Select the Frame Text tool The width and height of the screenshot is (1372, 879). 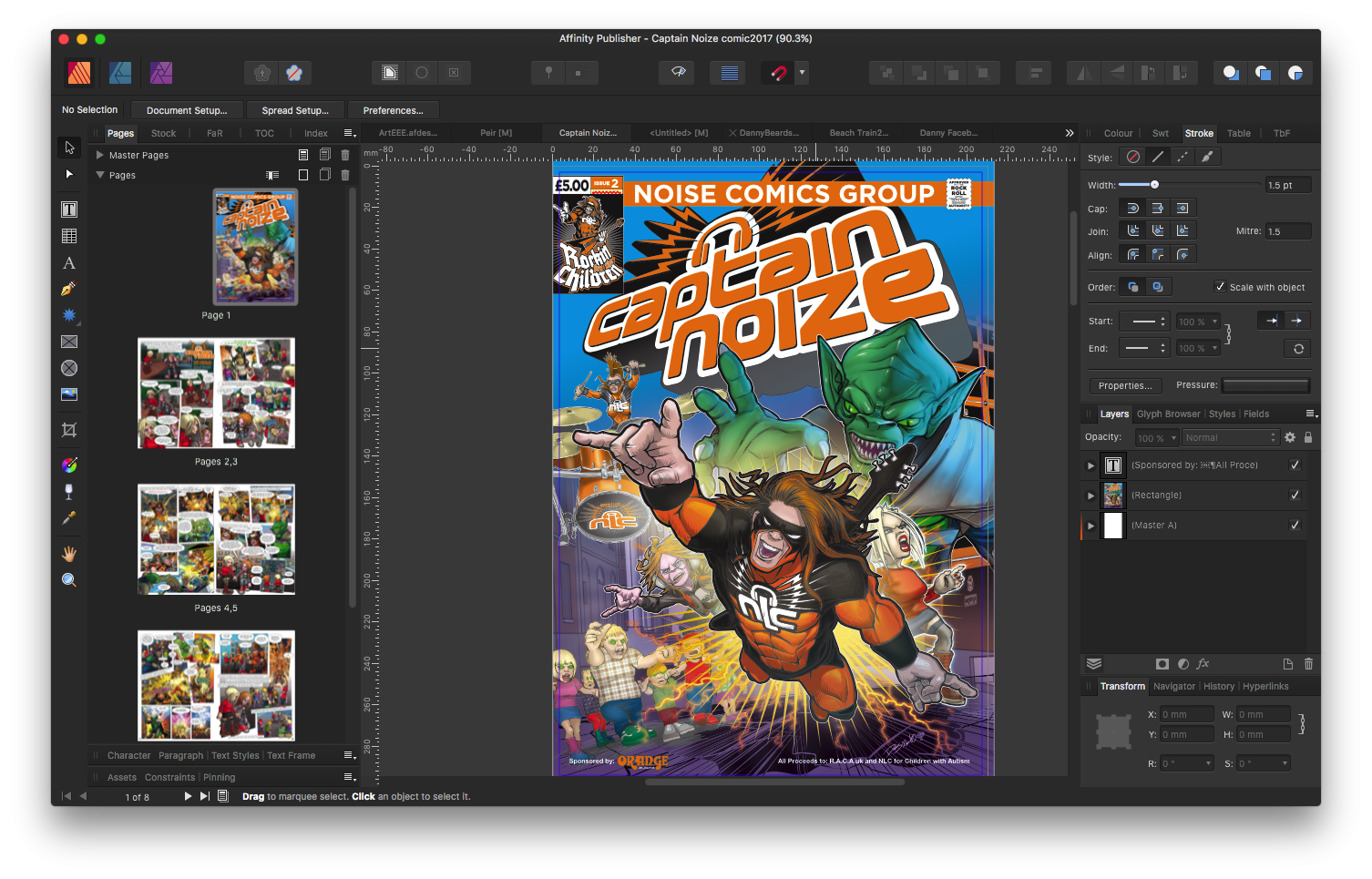[69, 210]
